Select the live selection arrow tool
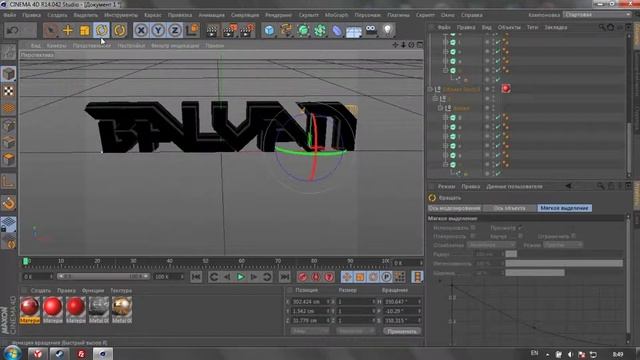Screen dimensions: 640x360 point(51,30)
